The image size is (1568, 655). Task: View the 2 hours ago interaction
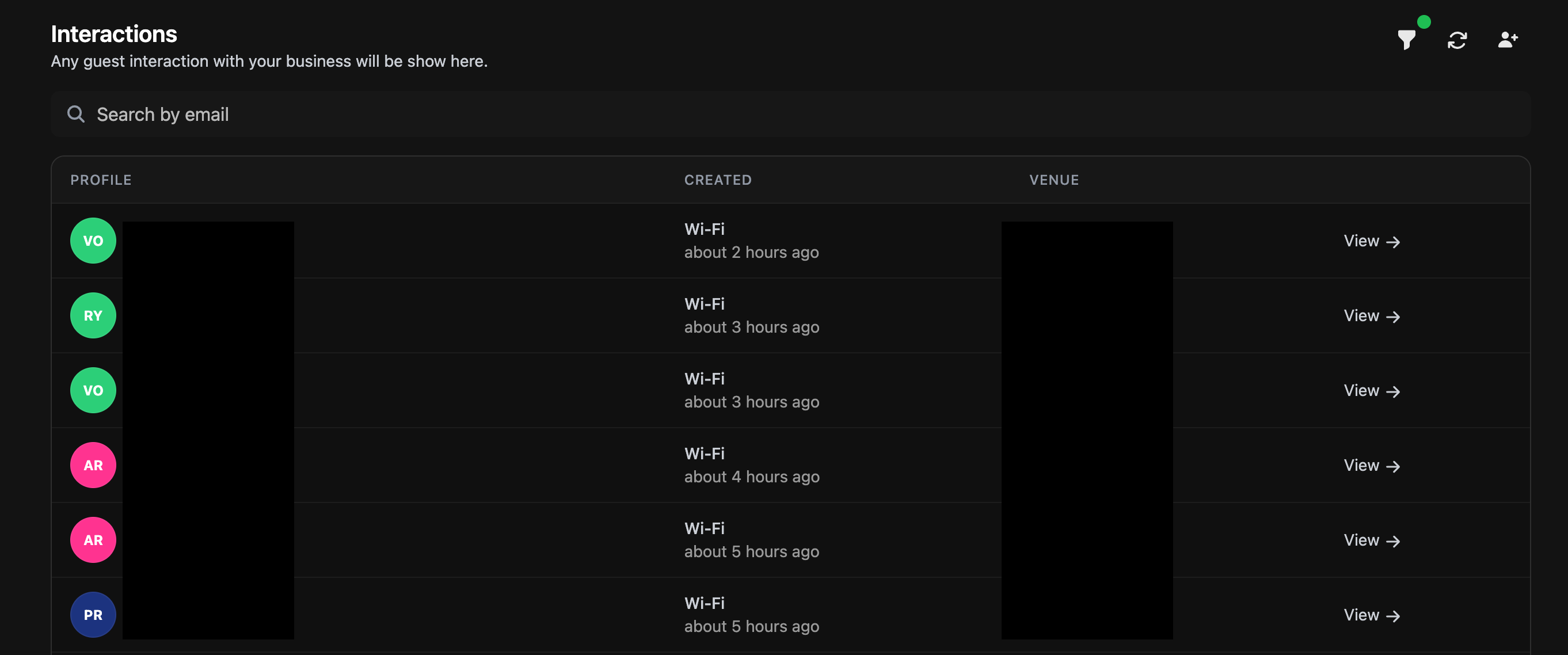[x=1371, y=241]
